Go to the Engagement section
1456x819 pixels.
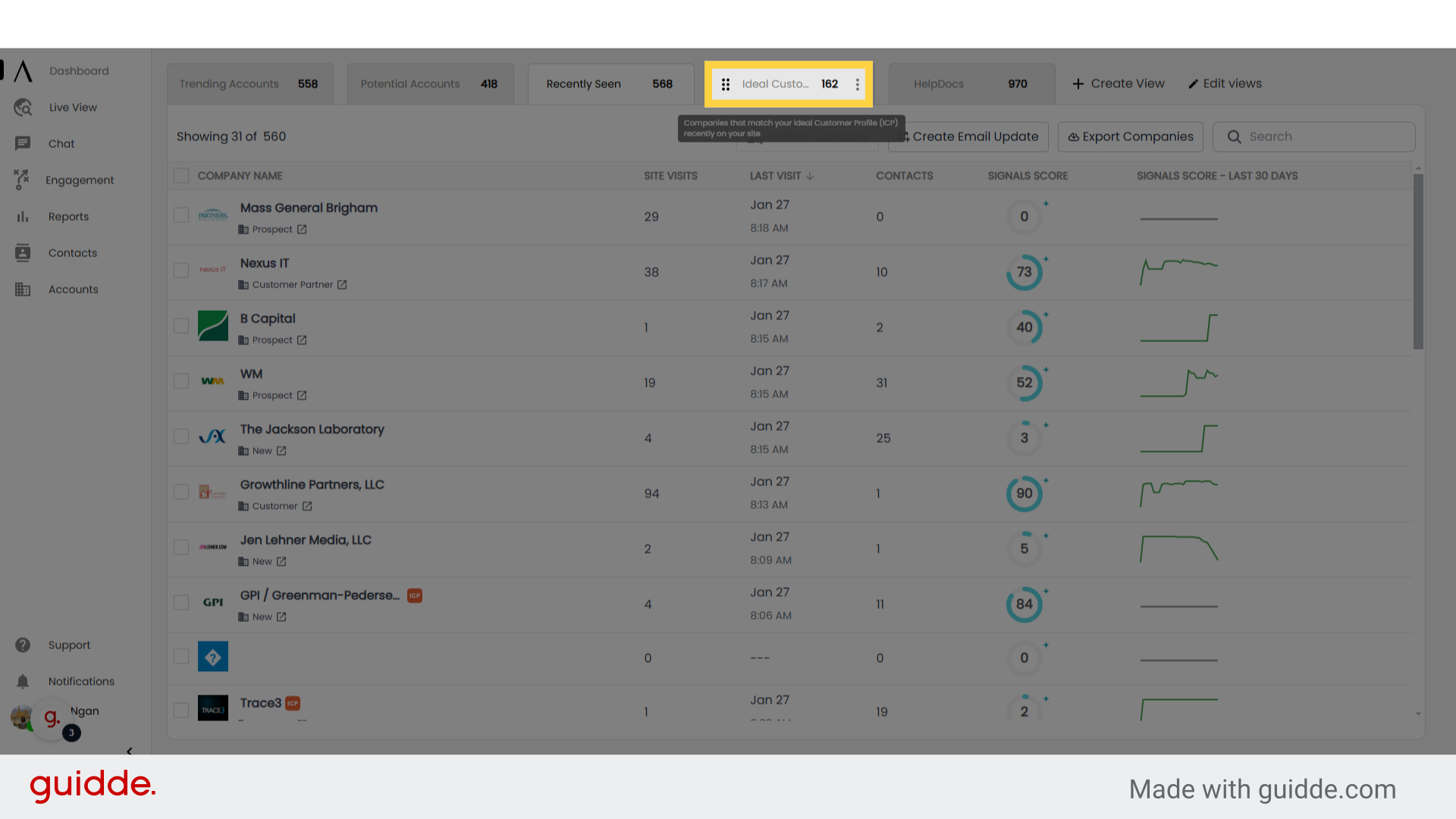[80, 180]
